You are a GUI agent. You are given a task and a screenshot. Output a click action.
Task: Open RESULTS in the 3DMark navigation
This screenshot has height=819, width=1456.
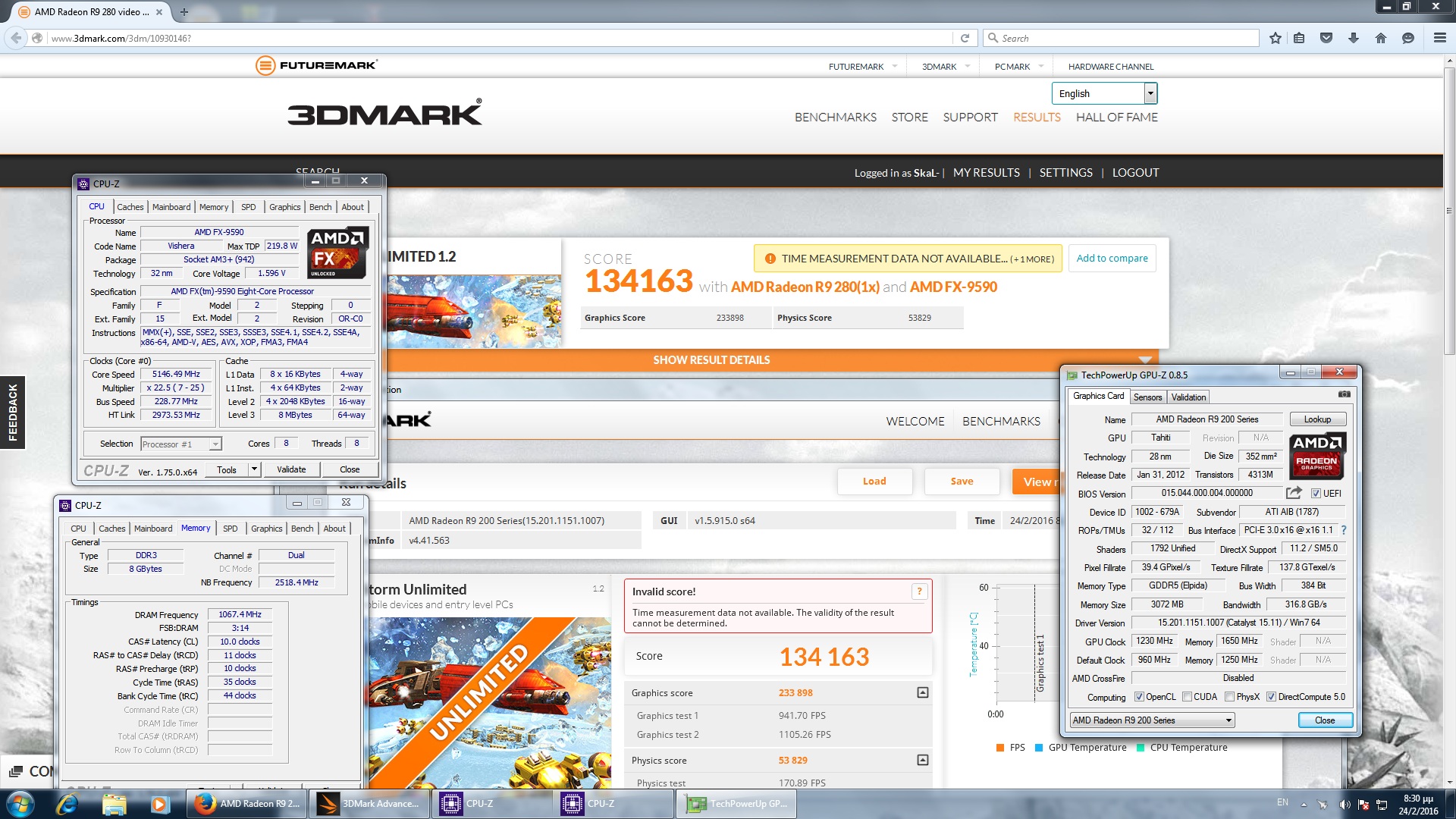click(1037, 117)
